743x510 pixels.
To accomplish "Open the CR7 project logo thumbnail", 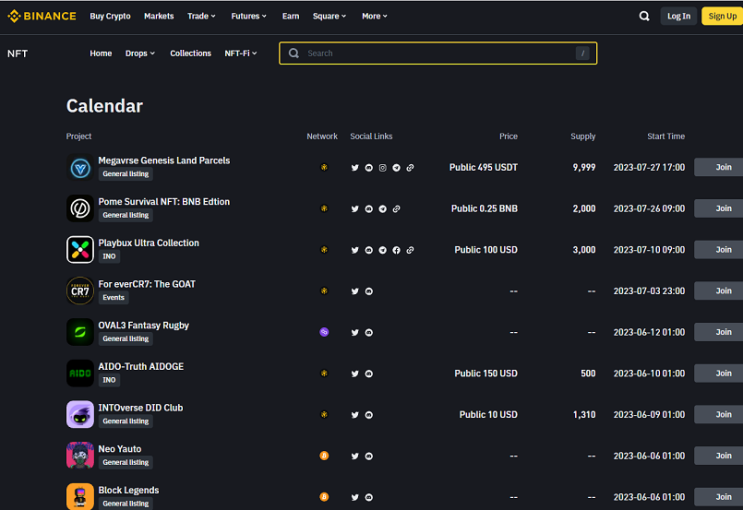I will point(80,291).
